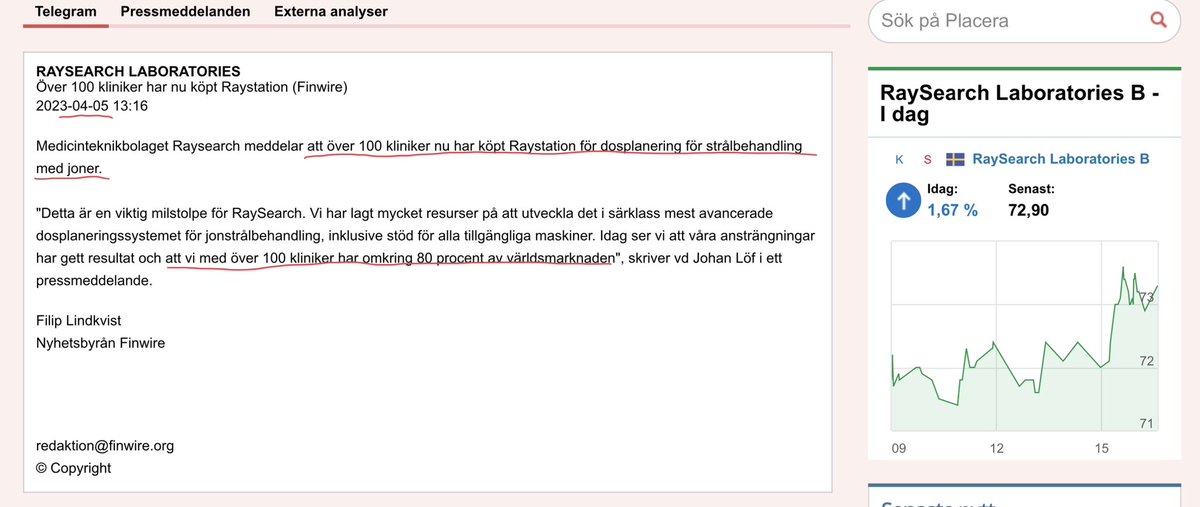Click the red S sell link
Viewport: 1200px width, 507px height.
[x=927, y=159]
